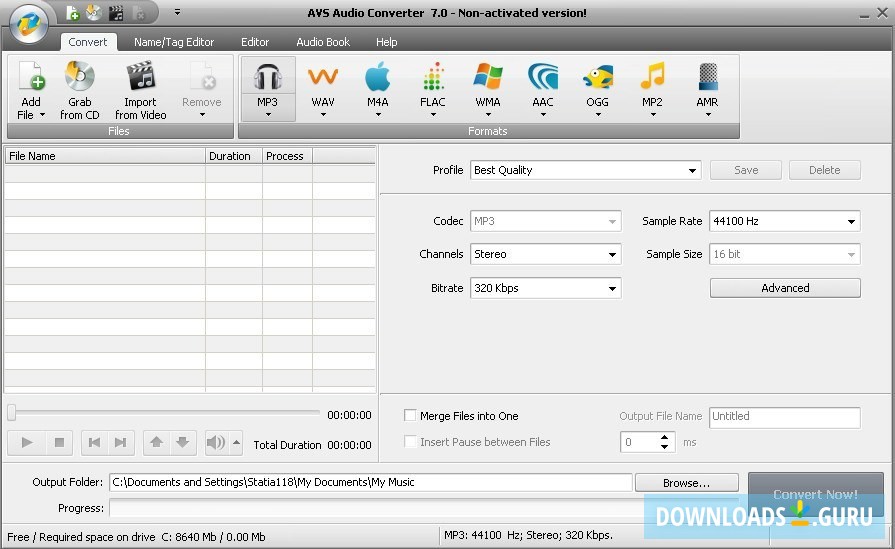Click the File Name column header
The image size is (895, 549).
pos(105,156)
